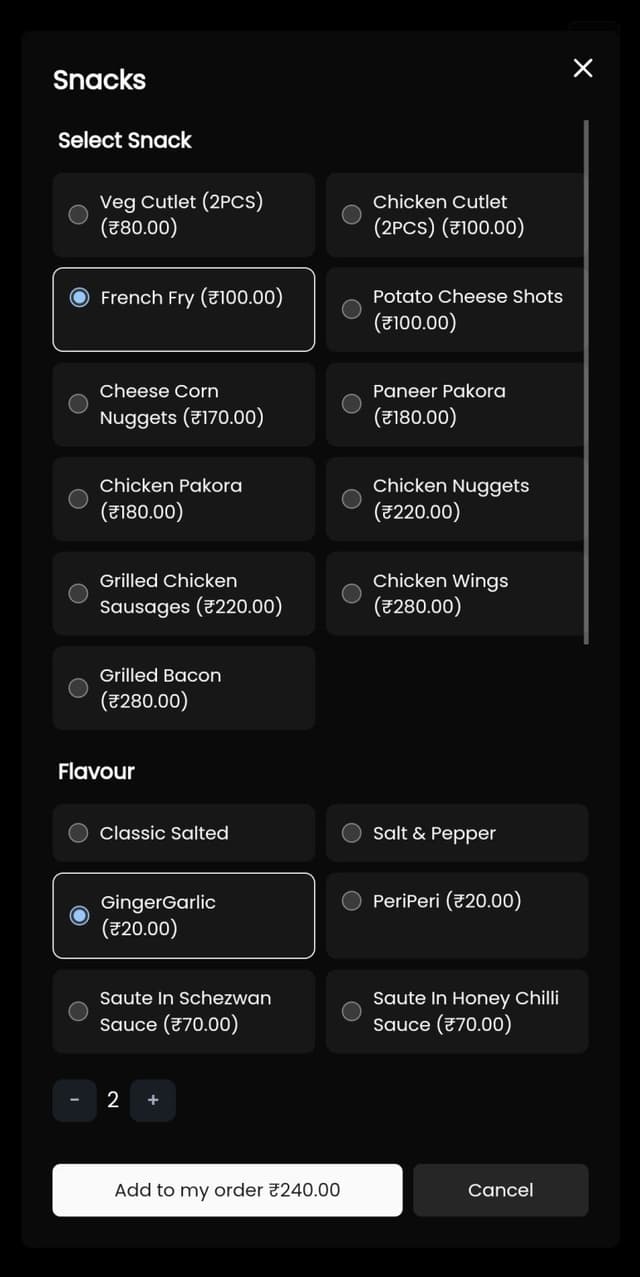
Task: Choose Chicken Wings snack
Action: 352,593
